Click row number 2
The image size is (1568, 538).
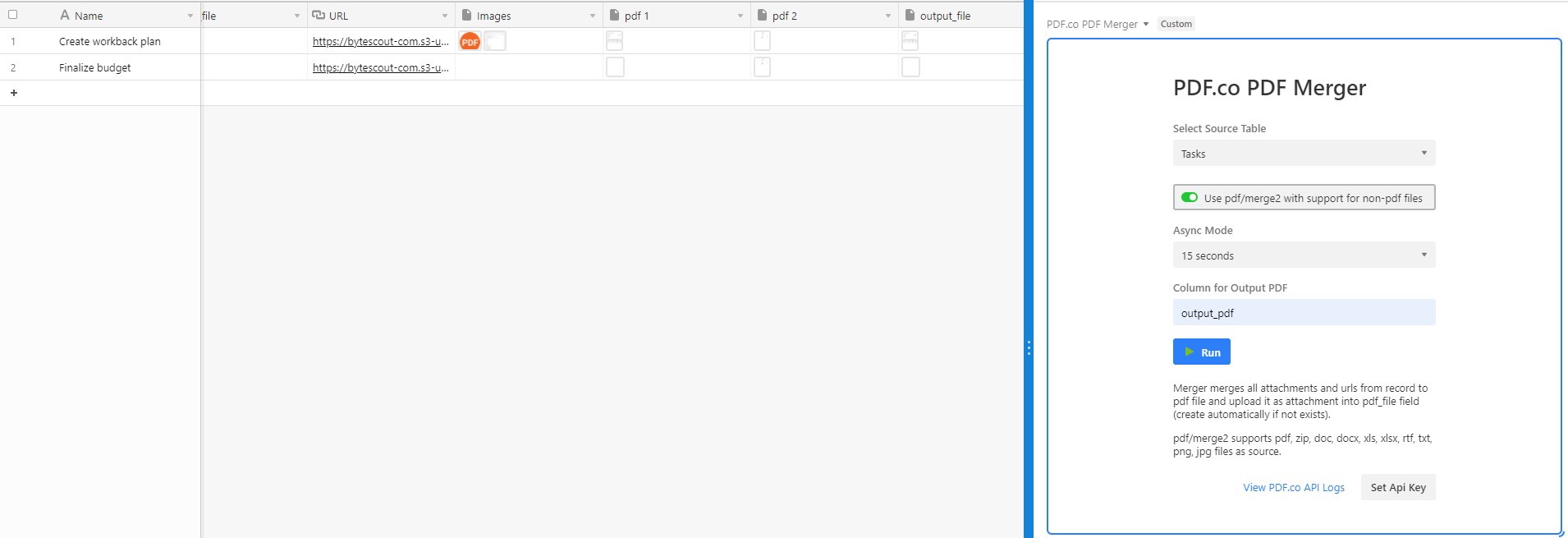point(13,67)
